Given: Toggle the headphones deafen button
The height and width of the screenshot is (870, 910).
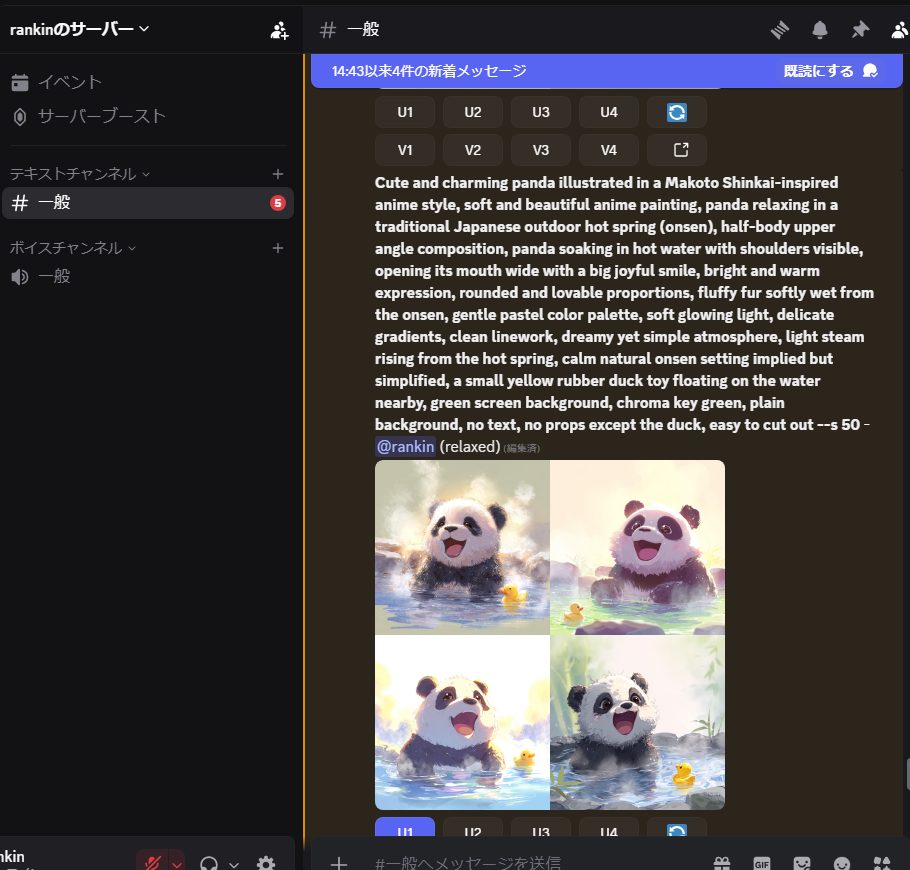Looking at the screenshot, I should [x=209, y=864].
